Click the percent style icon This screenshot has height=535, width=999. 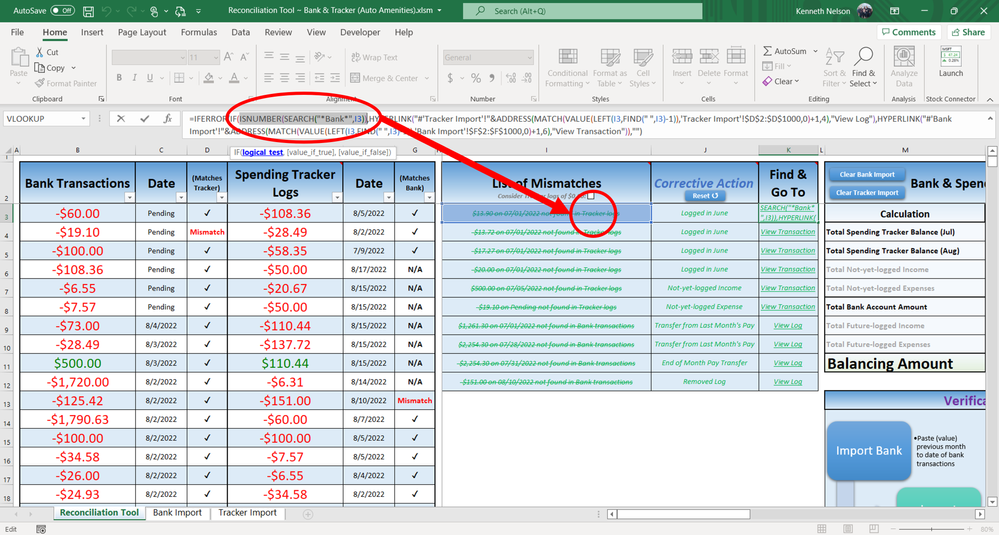(x=475, y=78)
